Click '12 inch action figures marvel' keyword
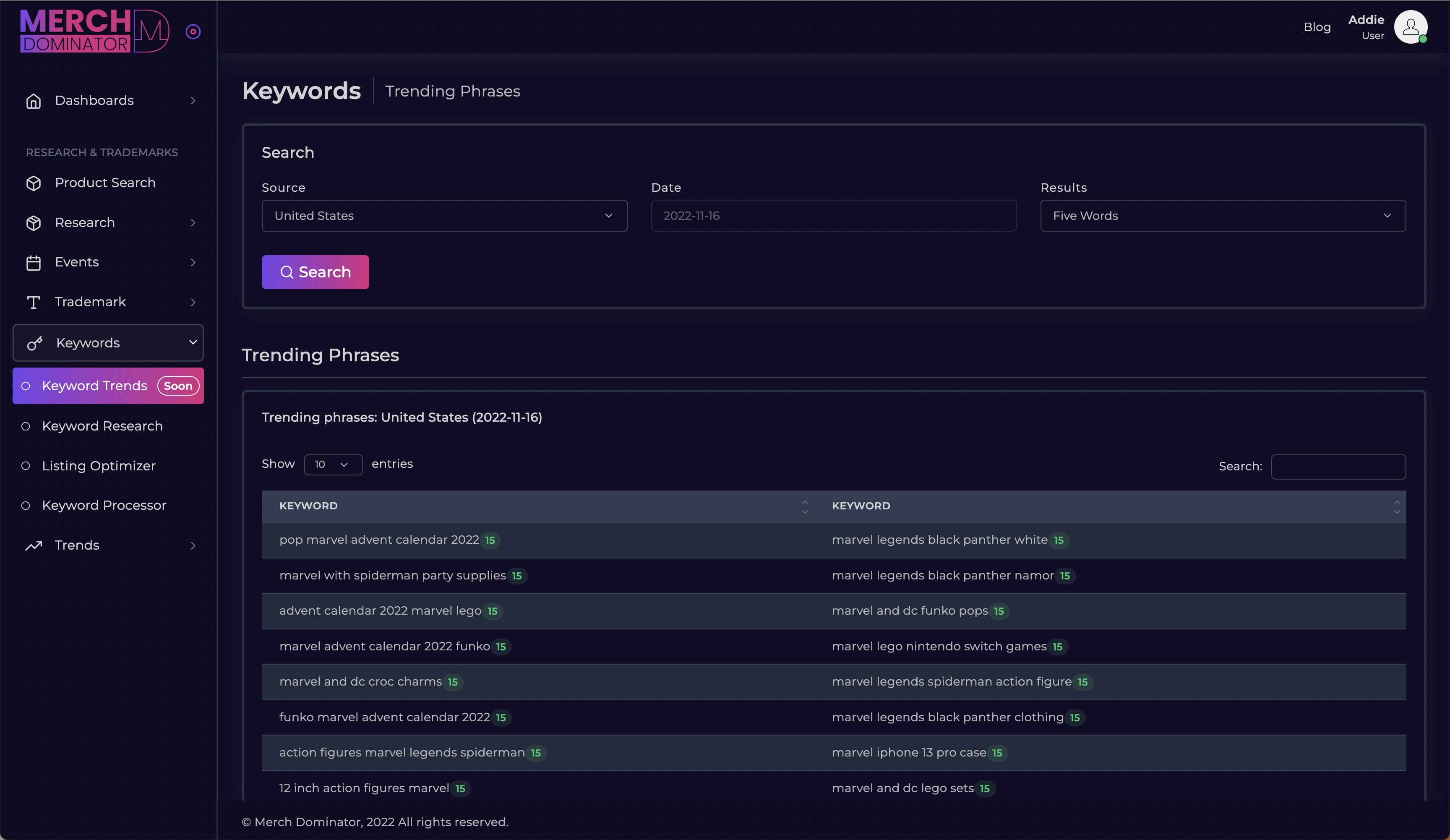 (x=364, y=788)
